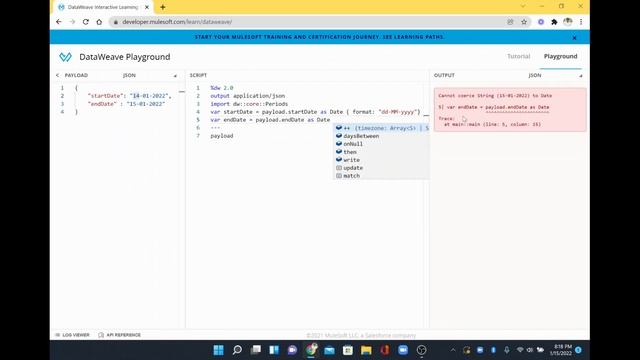Viewport: 640px width, 360px height.
Task: Open the Windows Start menu
Action: pyautogui.click(x=218, y=350)
